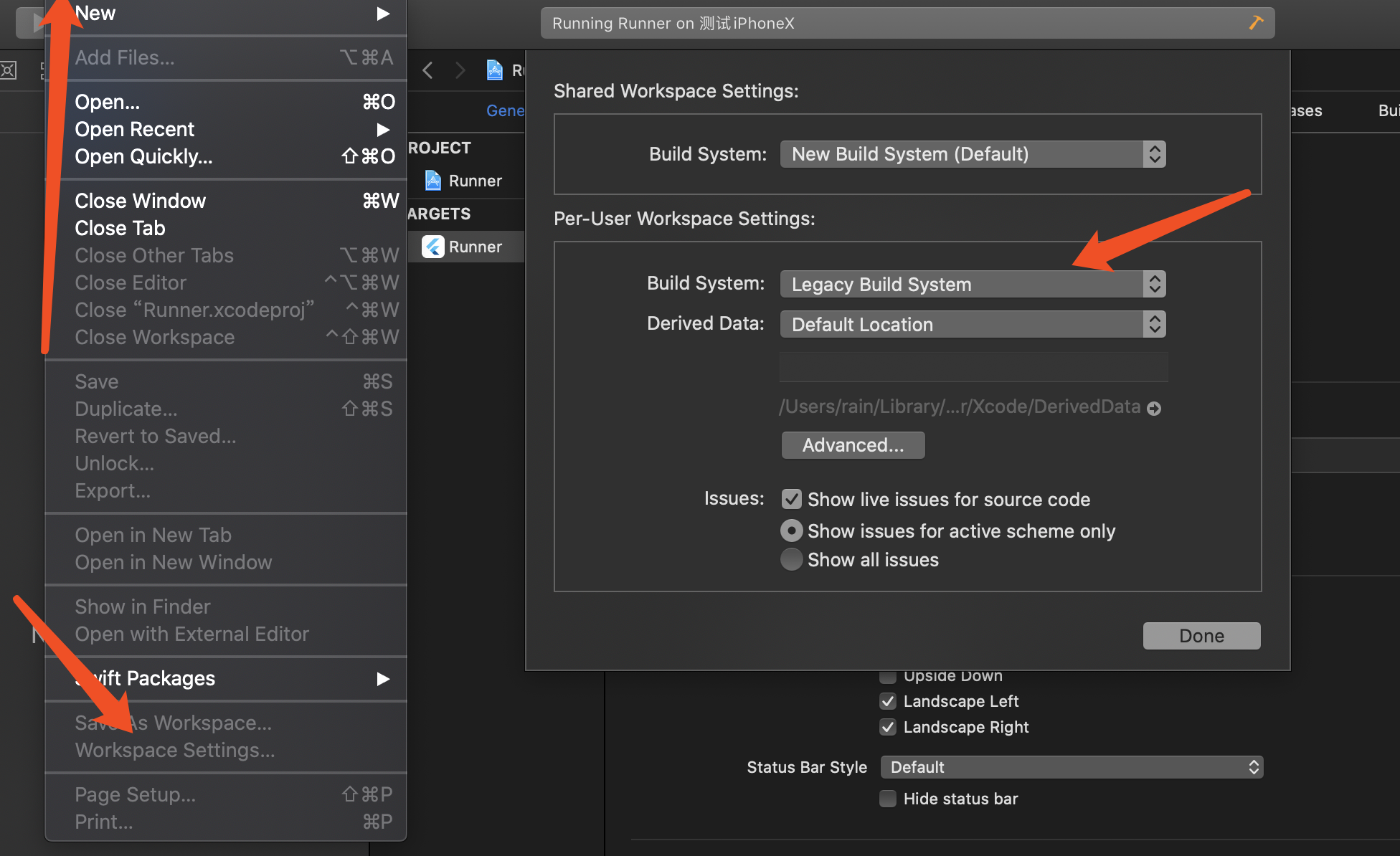Image resolution: width=1400 pixels, height=856 pixels.
Task: Choose Close Tab menu item
Action: [226, 228]
